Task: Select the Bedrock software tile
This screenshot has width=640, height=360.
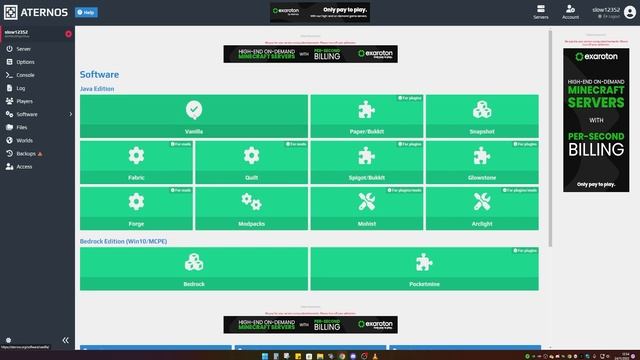Action: click(194, 269)
